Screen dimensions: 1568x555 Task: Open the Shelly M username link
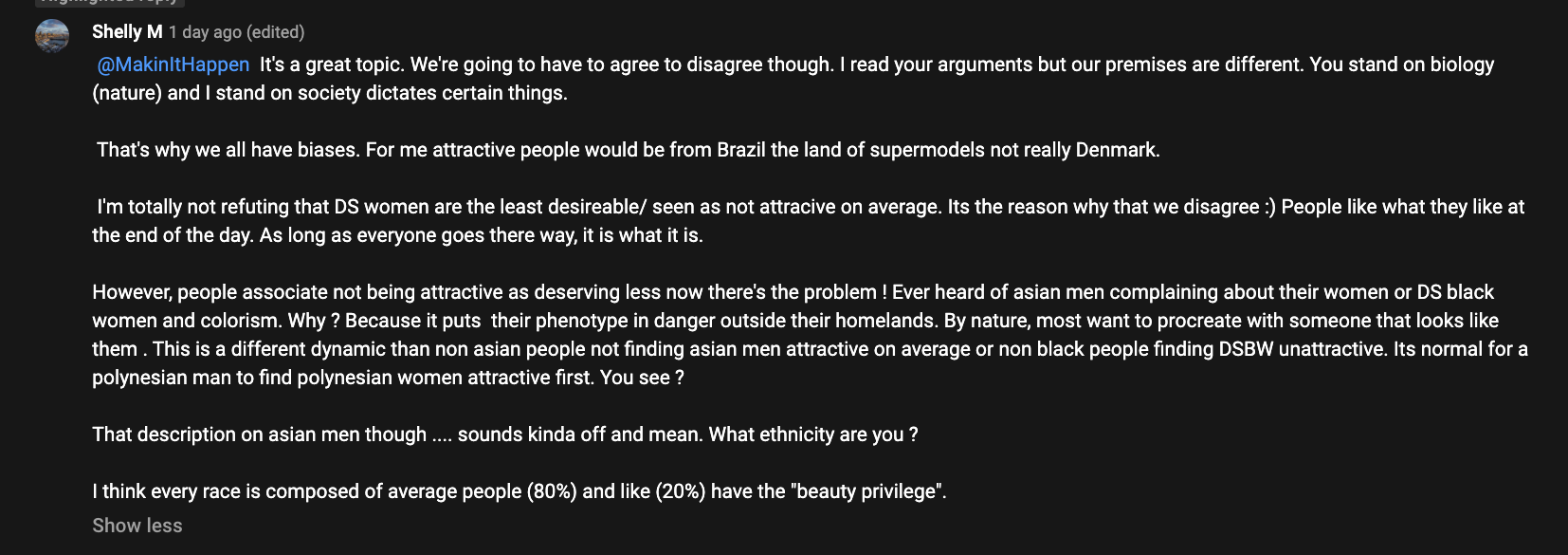pos(127,32)
